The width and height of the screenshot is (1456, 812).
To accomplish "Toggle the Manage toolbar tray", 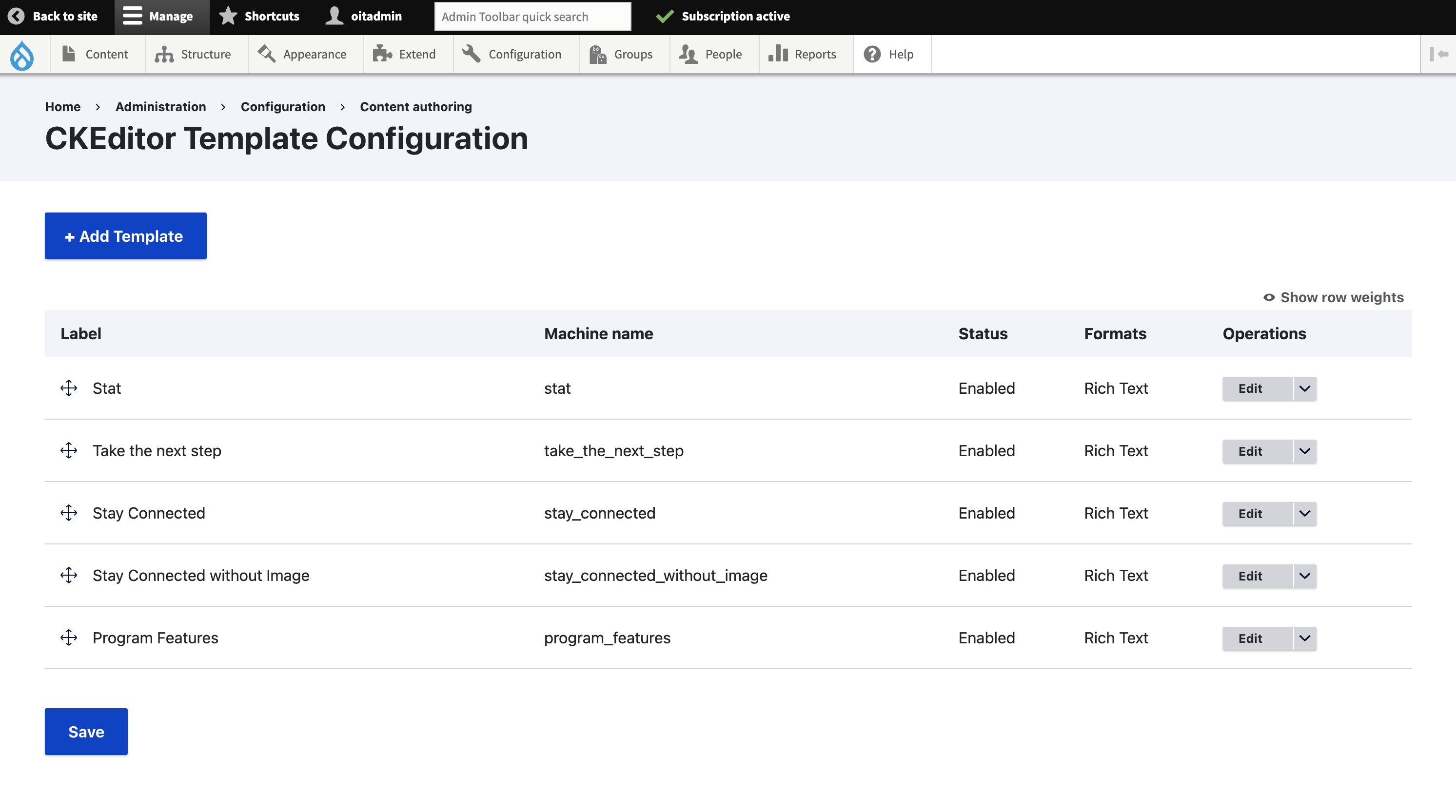I will tap(159, 16).
